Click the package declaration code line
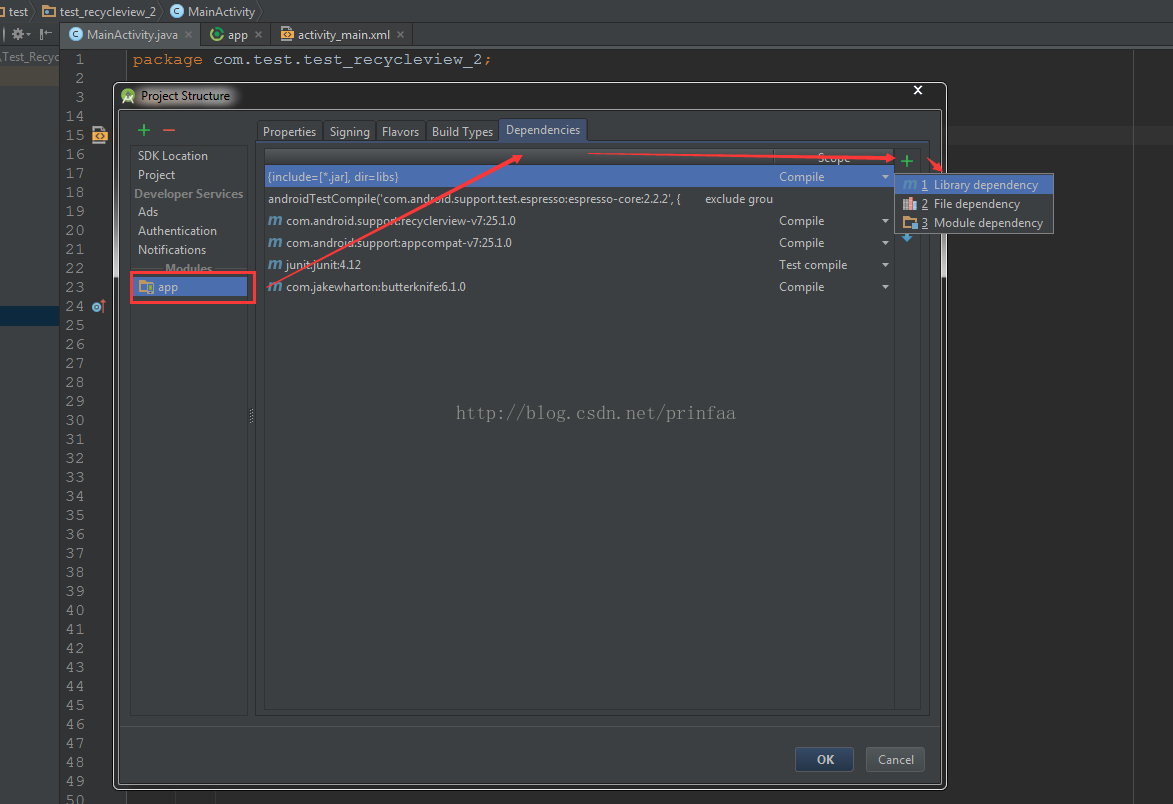The image size is (1173, 804). tap(312, 59)
